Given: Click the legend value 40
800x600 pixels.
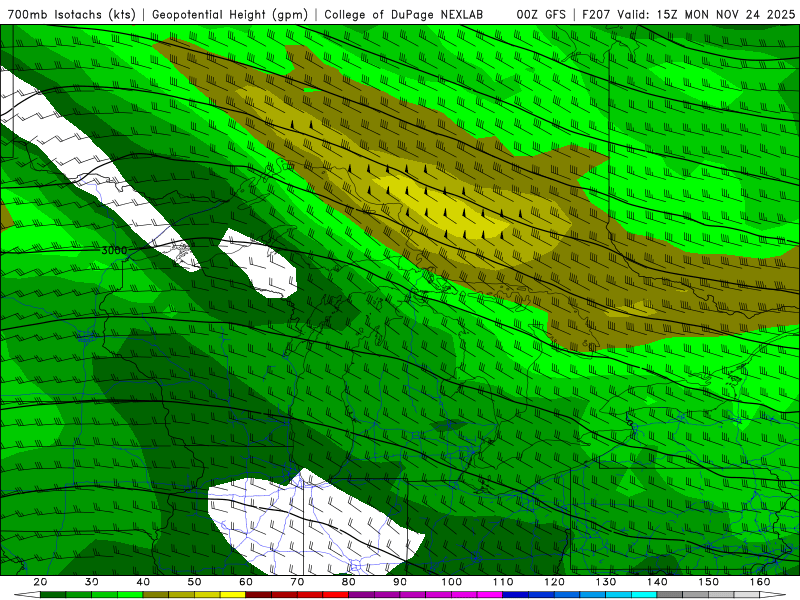Looking at the screenshot, I should [143, 582].
